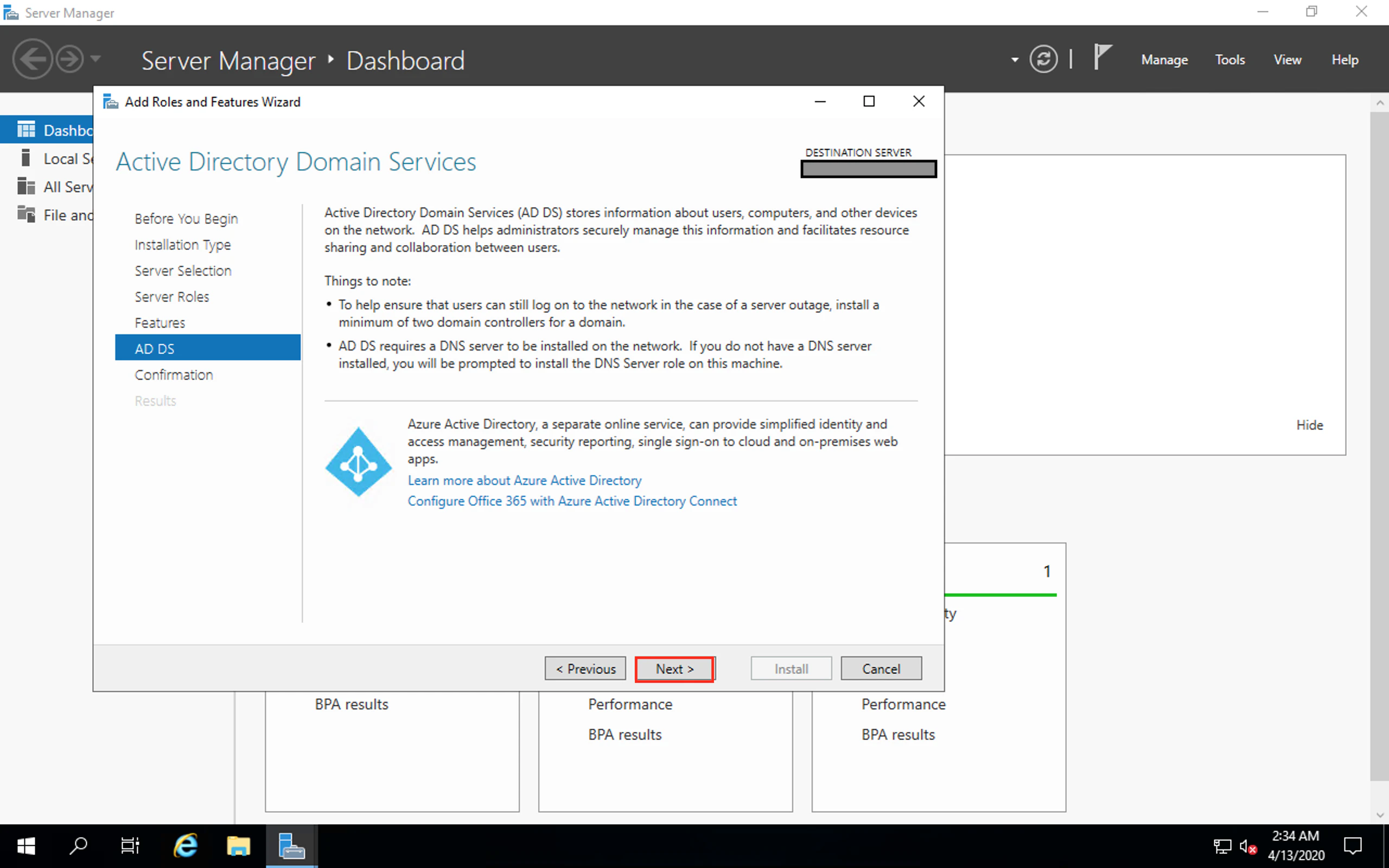1389x868 pixels.
Task: Go to Server Roles wizard step
Action: coord(171,297)
